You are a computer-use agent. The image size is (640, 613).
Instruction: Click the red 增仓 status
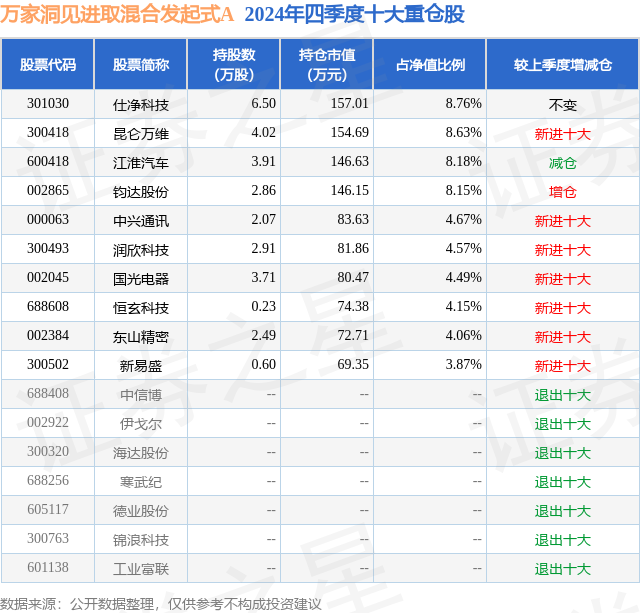[563, 192]
